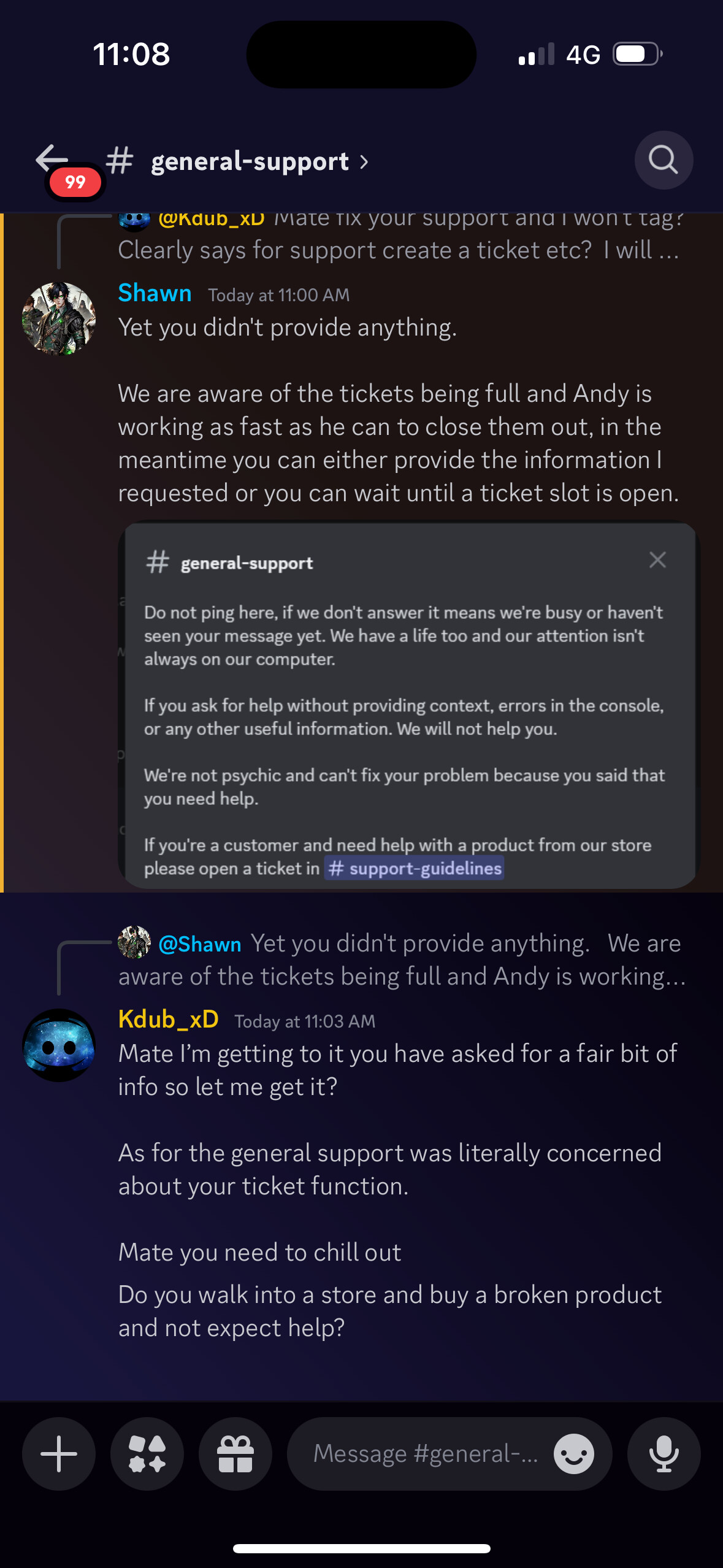The height and width of the screenshot is (1568, 723).
Task: Tap the plus attachment button
Action: (x=59, y=1453)
